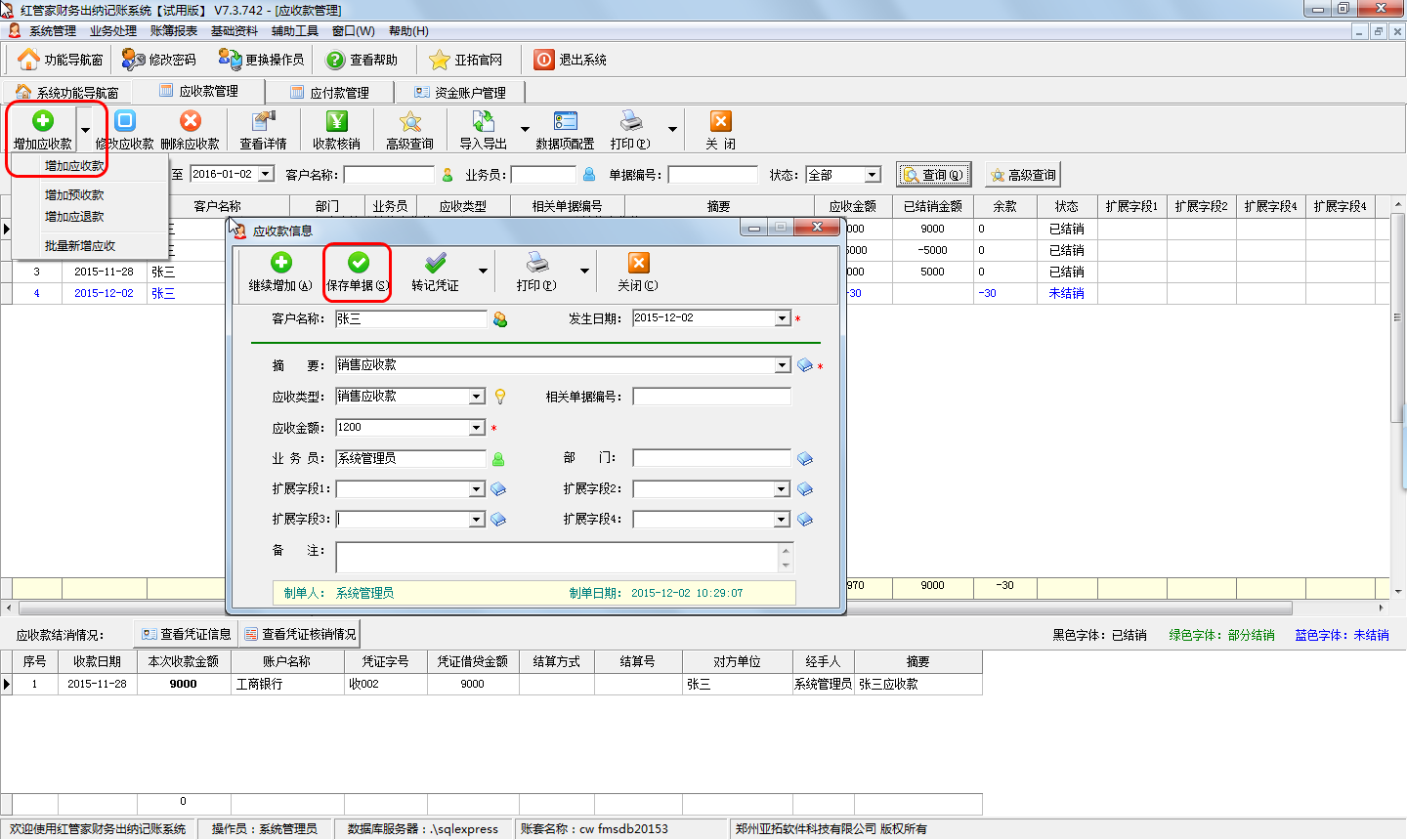Click the Close (关闭) icon in dialog toolbar
Image resolution: width=1407 pixels, height=840 pixels.
tap(638, 264)
